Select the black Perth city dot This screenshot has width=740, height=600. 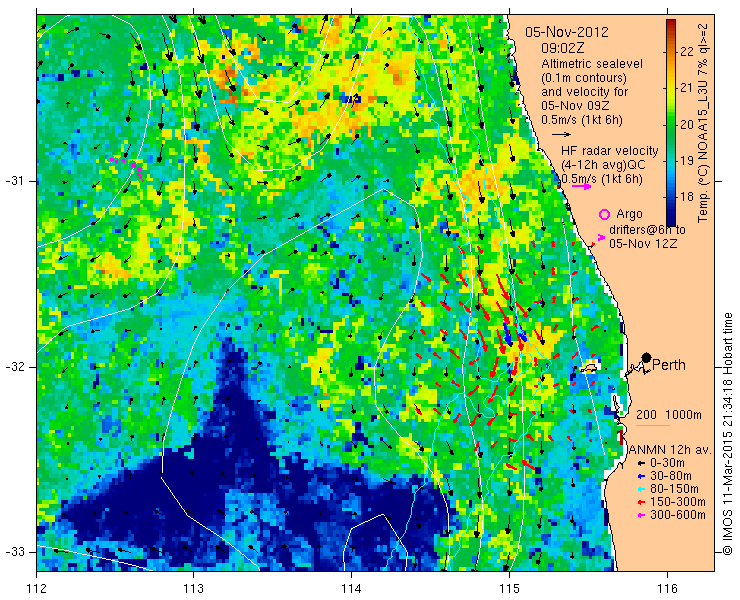pyautogui.click(x=647, y=358)
